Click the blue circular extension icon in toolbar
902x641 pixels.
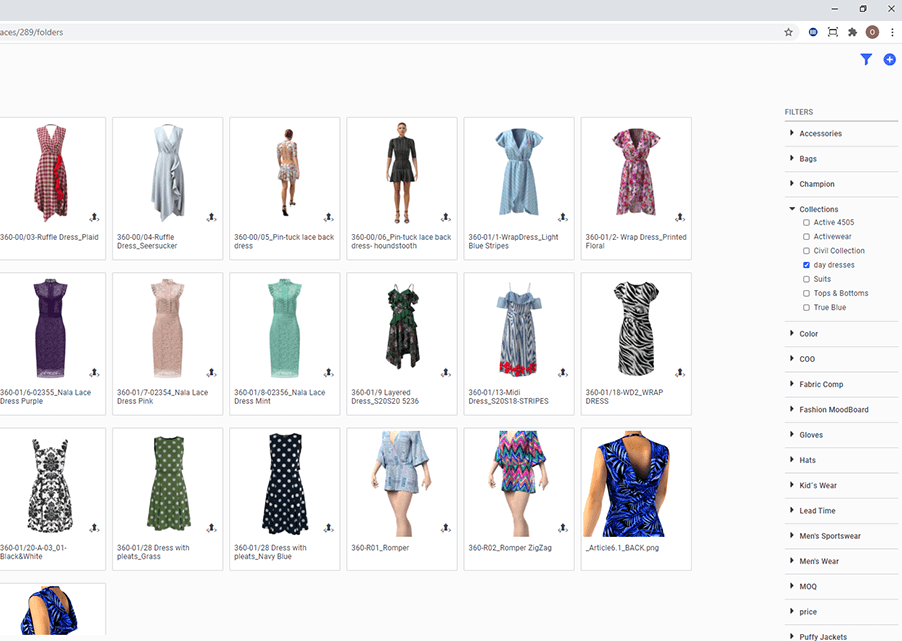(x=812, y=31)
